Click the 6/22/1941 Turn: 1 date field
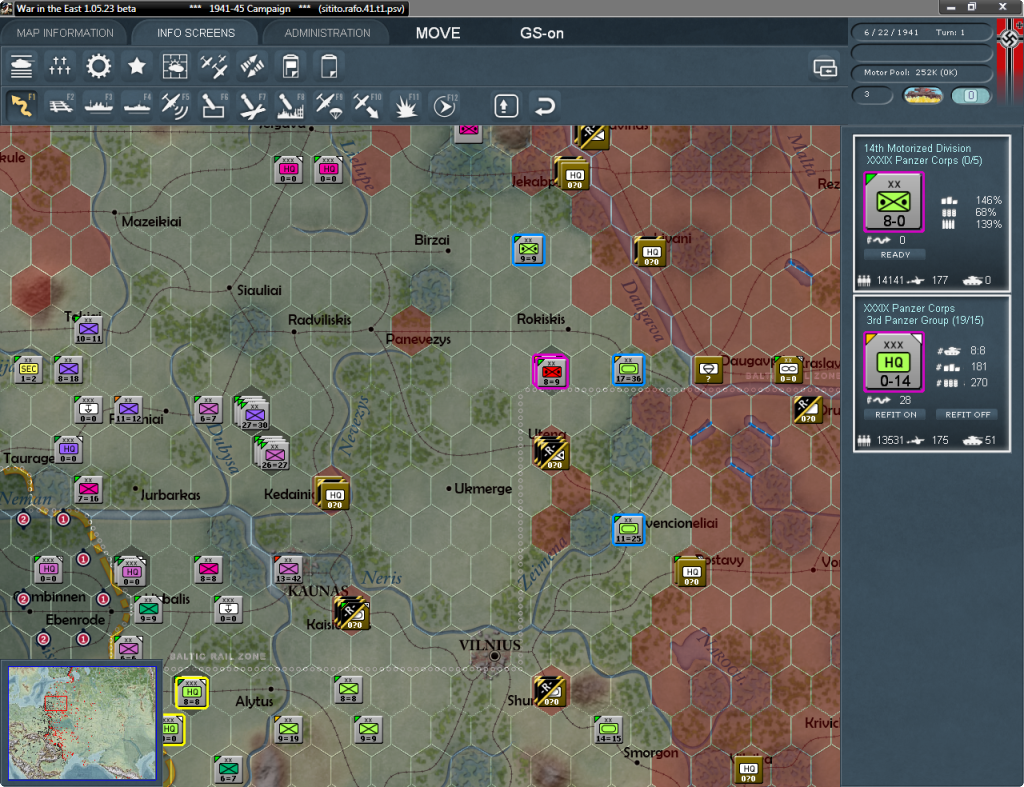This screenshot has width=1024, height=787. click(x=921, y=32)
